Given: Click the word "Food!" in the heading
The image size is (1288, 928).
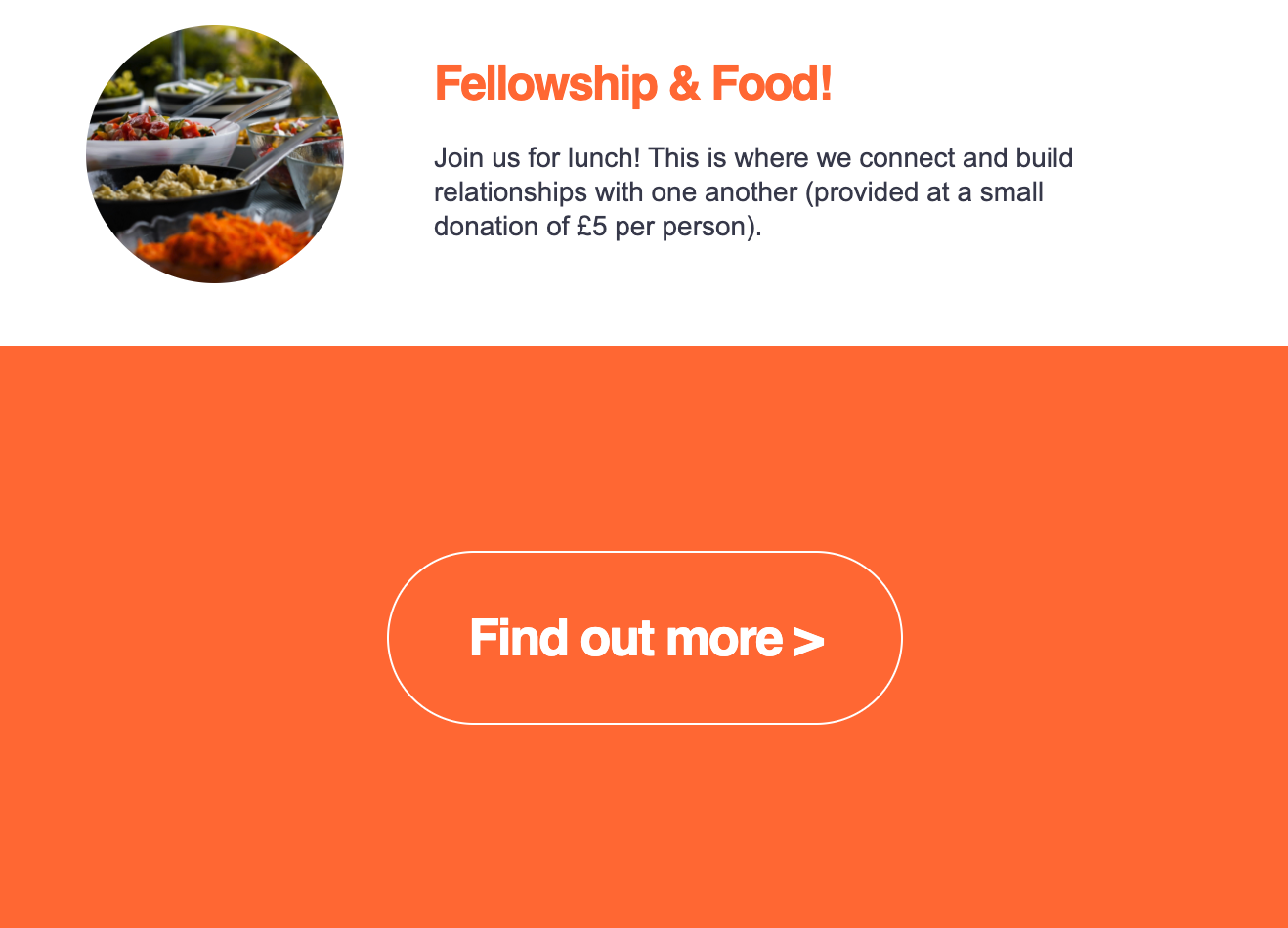Looking at the screenshot, I should 772,84.
